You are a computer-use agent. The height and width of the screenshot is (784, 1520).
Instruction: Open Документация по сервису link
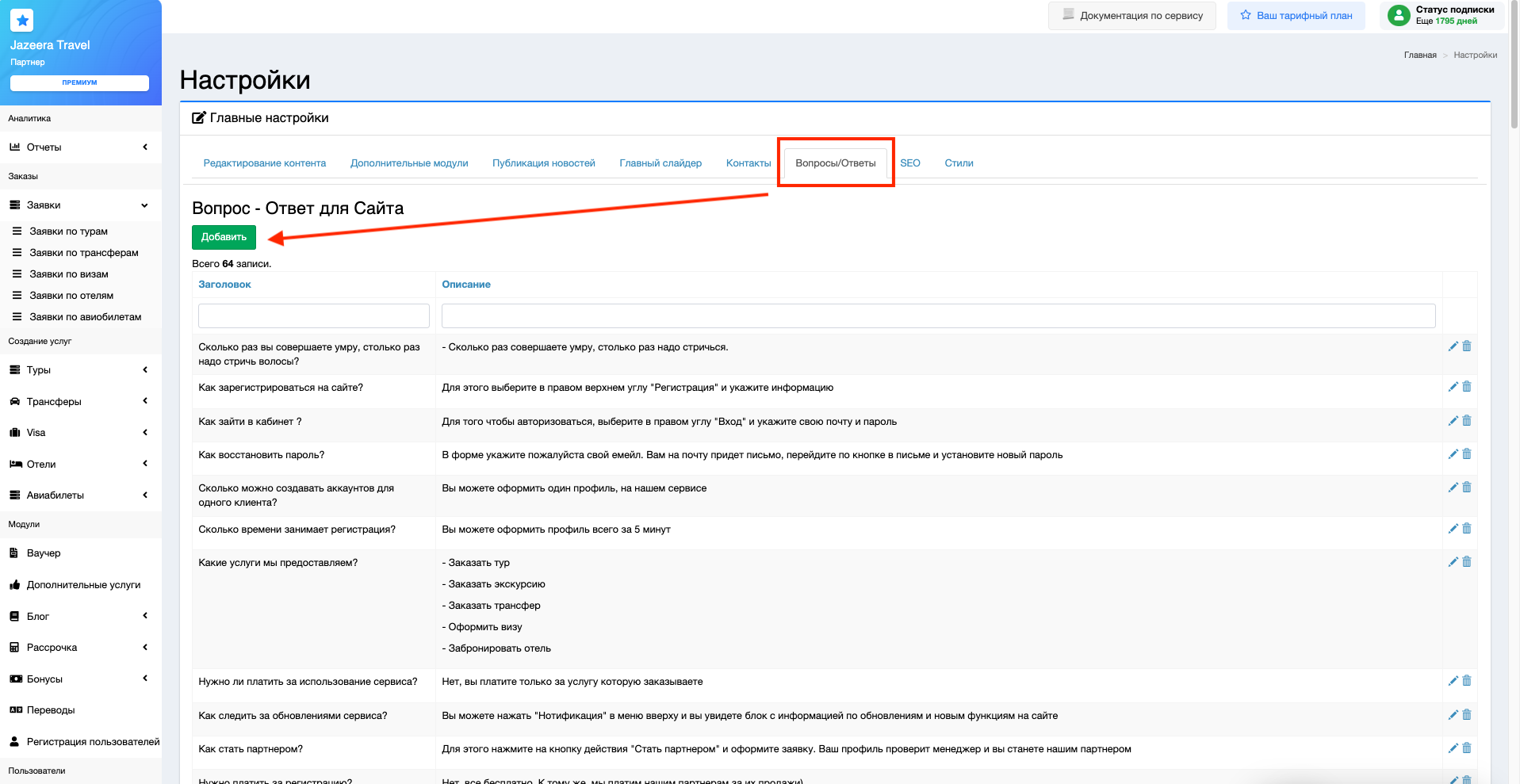point(1131,16)
